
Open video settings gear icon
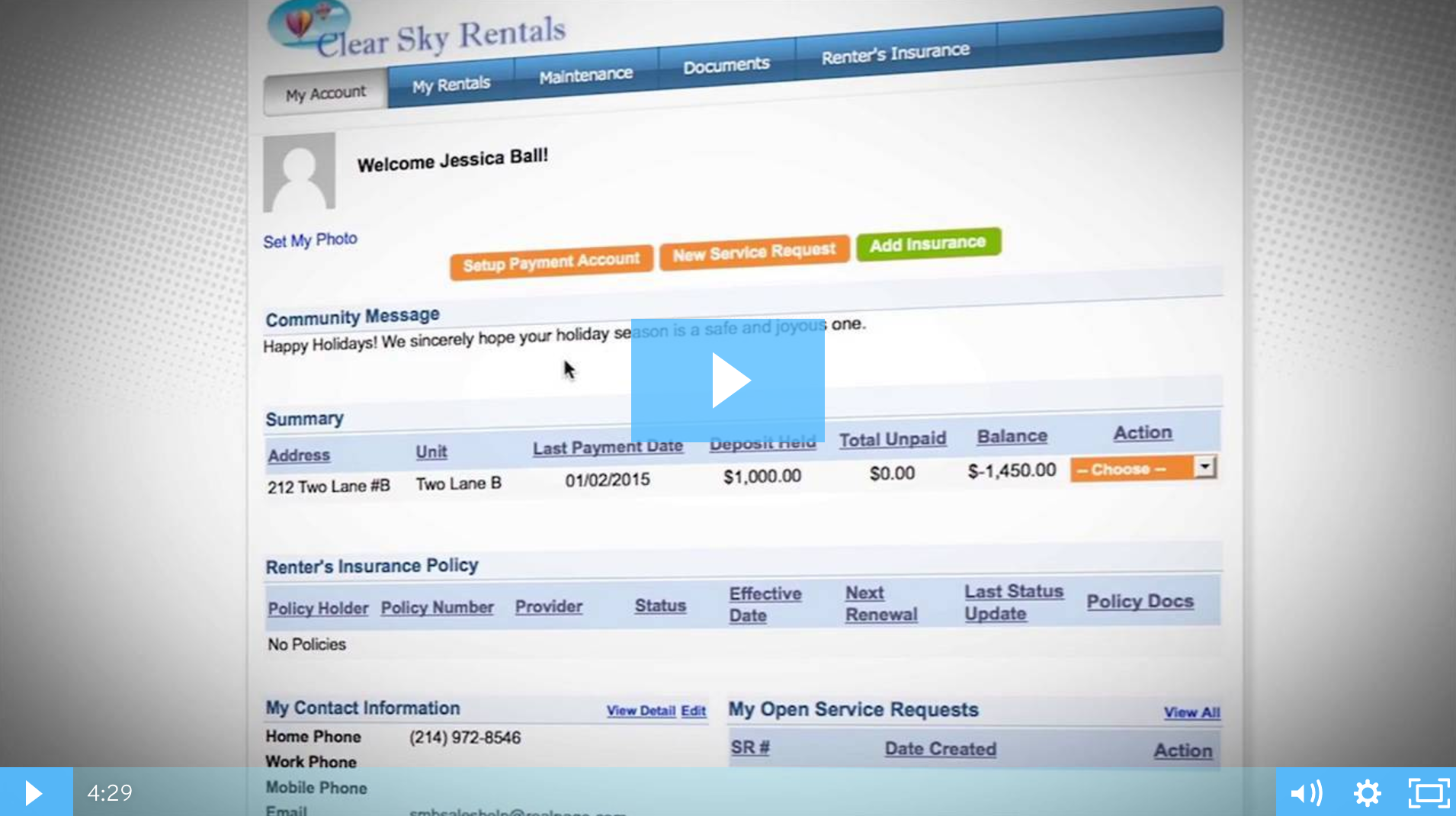coord(1367,793)
